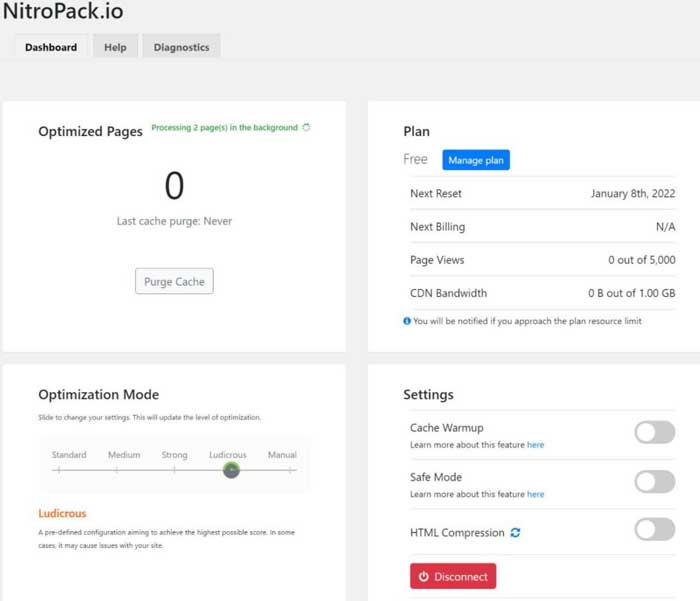Open Safe Mode 'here' link
This screenshot has height=601, width=700.
click(x=536, y=494)
